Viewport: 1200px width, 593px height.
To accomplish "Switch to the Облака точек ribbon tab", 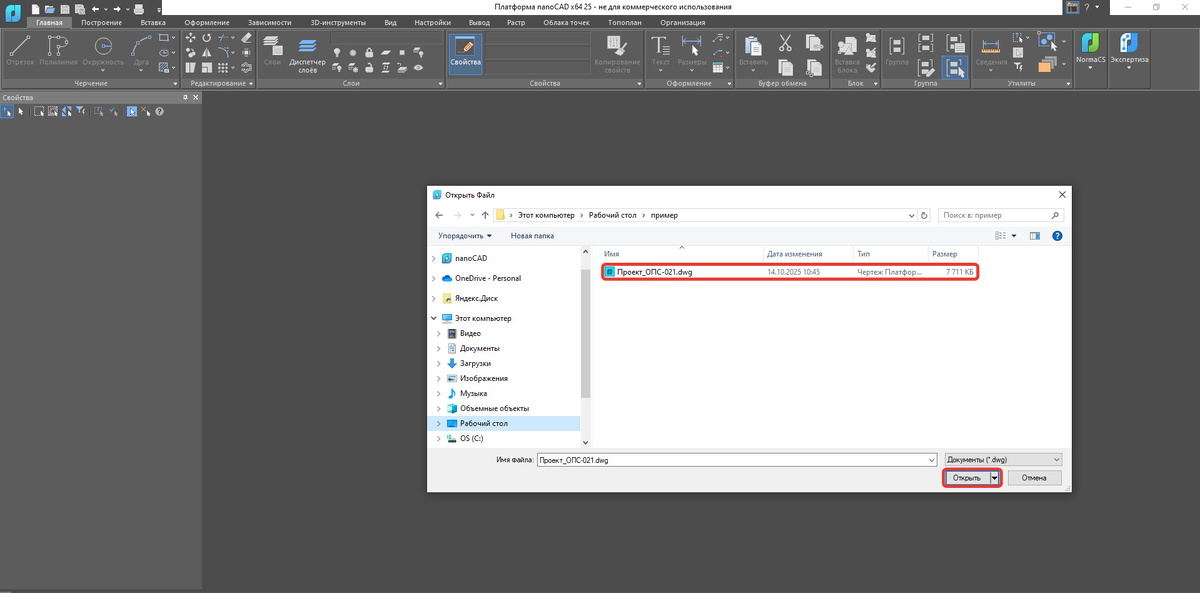I will coord(567,22).
